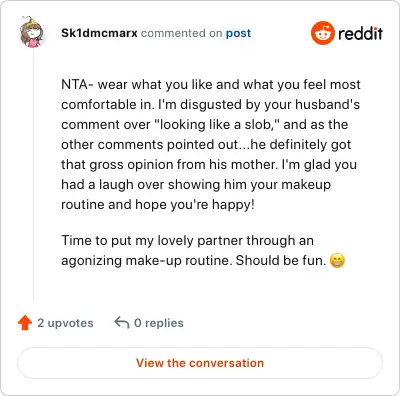The image size is (400, 396).
Task: Click the Sk1dmcmarx avatar image
Action: (x=31, y=33)
